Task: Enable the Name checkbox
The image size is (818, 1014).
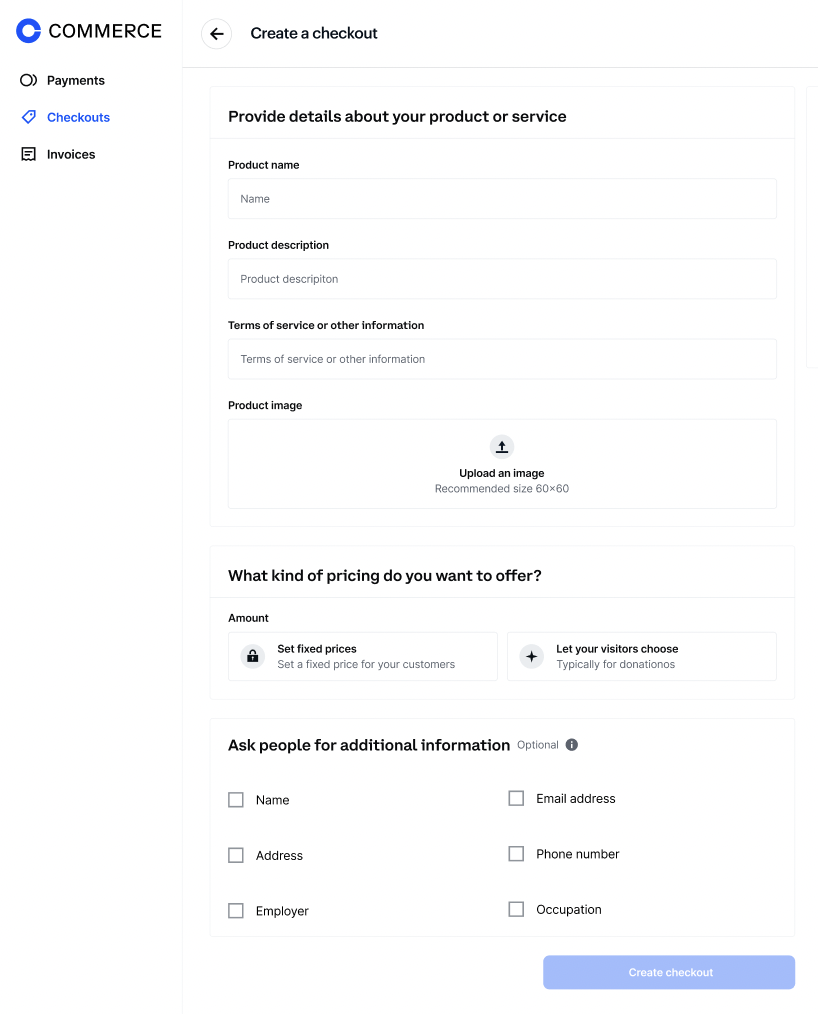Action: (236, 800)
